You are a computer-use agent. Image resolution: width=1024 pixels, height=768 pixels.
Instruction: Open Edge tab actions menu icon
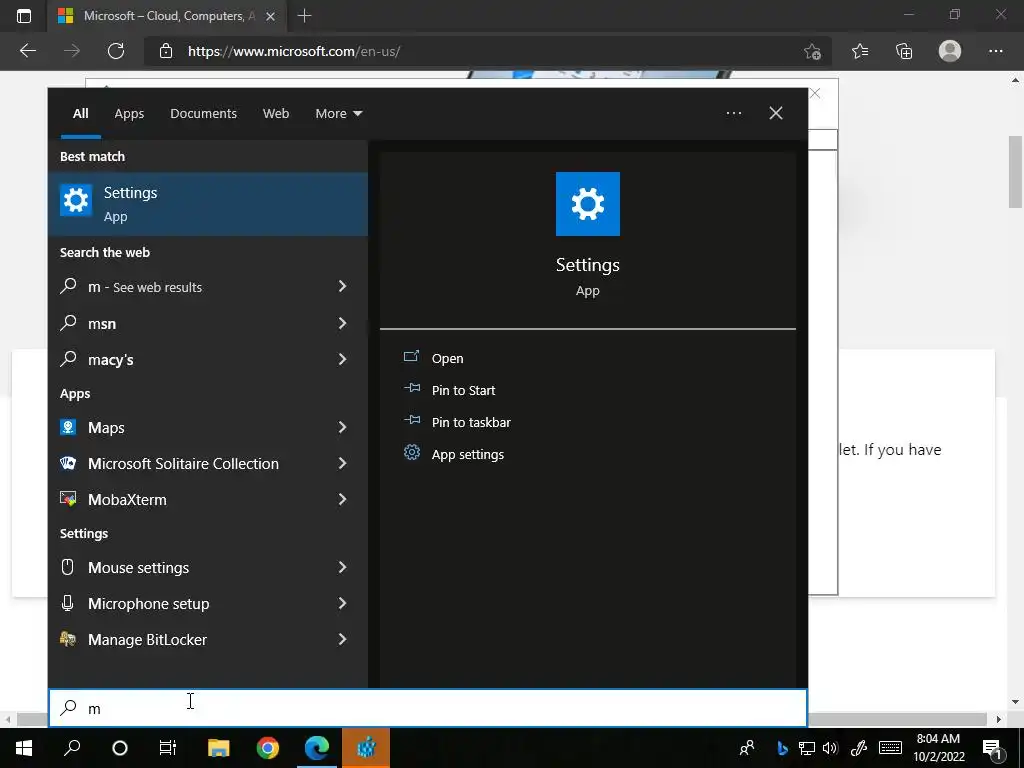pyautogui.click(x=24, y=16)
